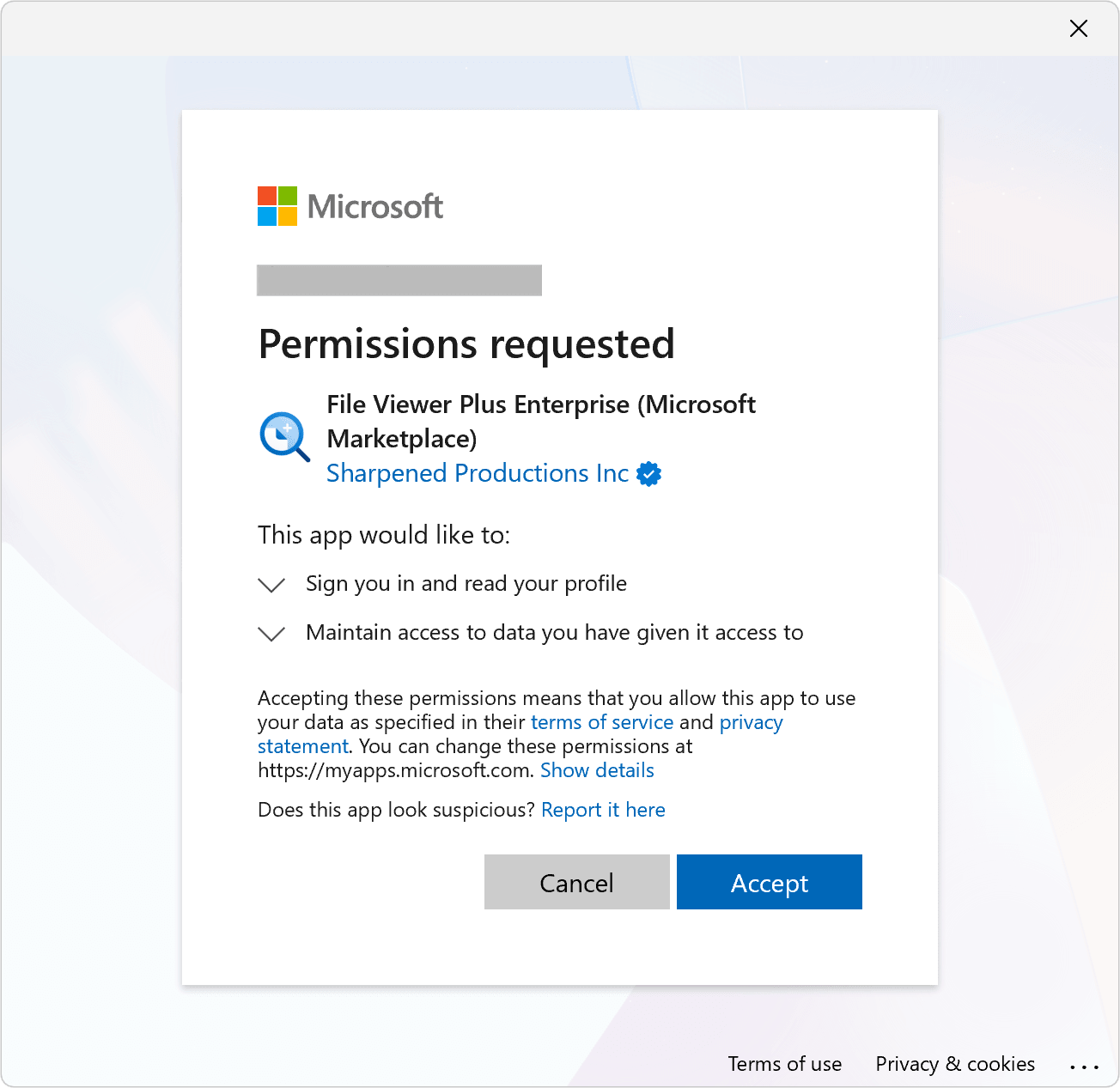Open Terms of use in the footer
The image size is (1120, 1088).
coord(784,1064)
